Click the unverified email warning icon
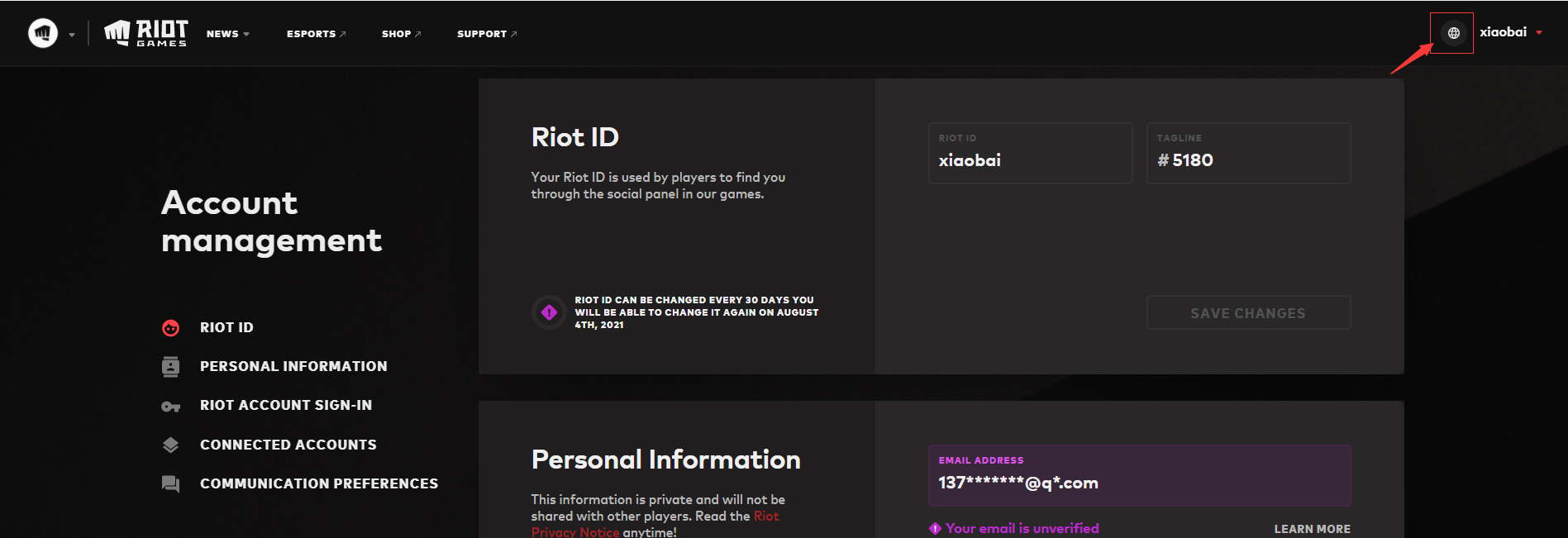This screenshot has width=1568, height=538. click(x=935, y=529)
